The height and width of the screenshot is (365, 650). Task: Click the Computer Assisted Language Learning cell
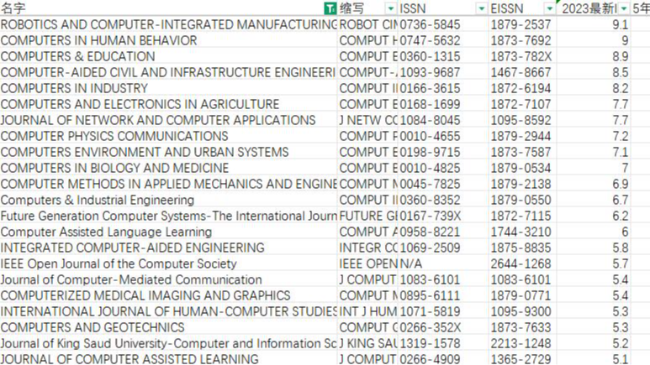click(x=168, y=232)
